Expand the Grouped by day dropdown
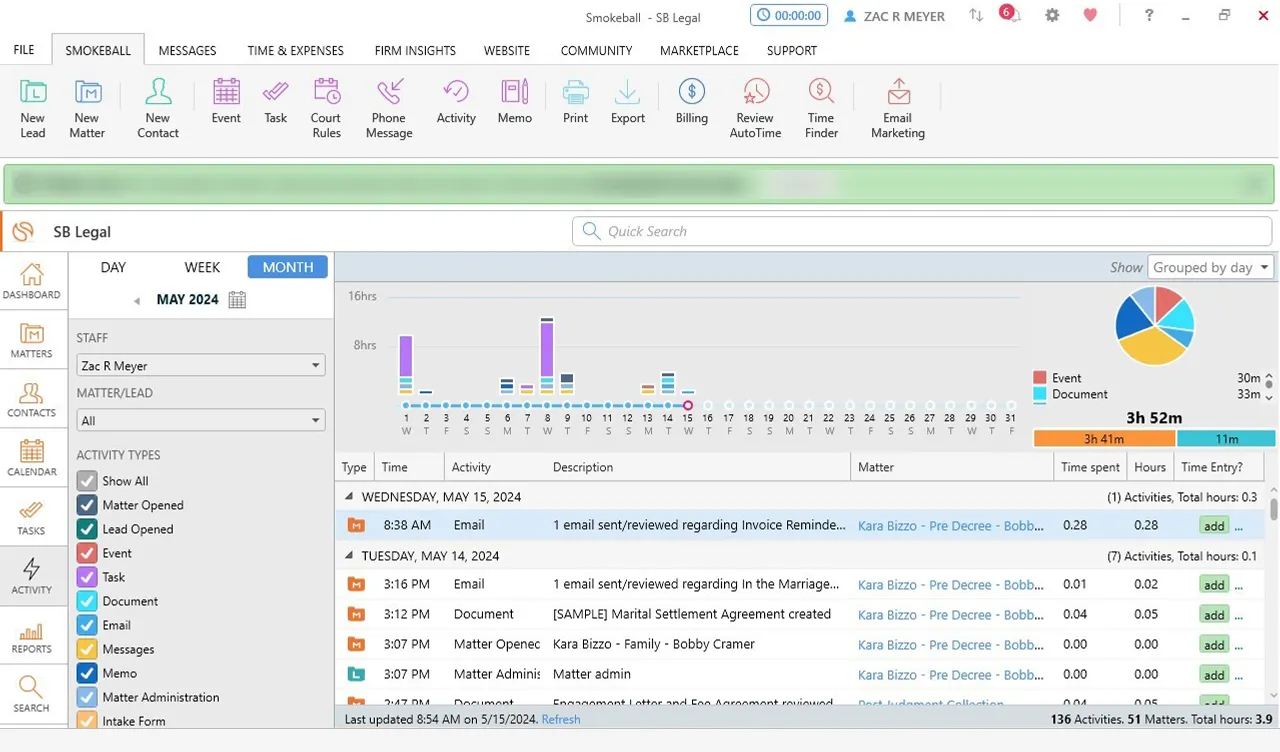The height and width of the screenshot is (752, 1280). click(1210, 267)
